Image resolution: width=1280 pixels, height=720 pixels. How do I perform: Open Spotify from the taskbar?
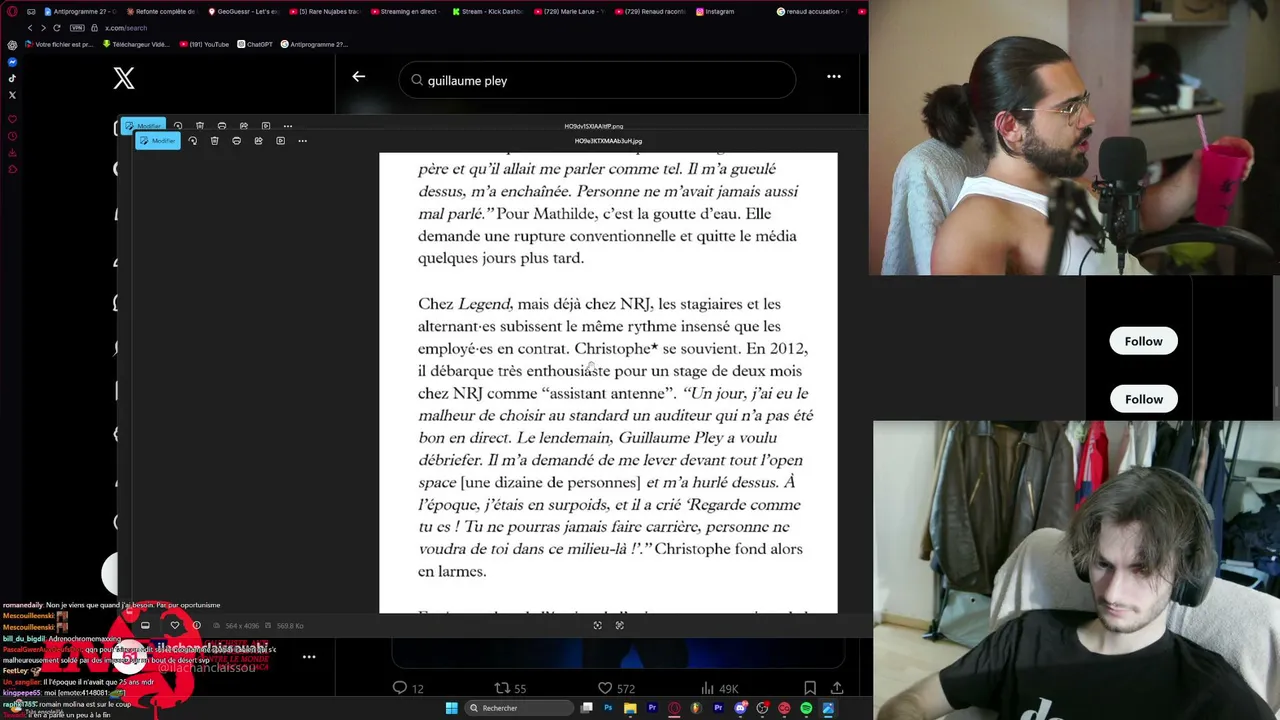806,708
